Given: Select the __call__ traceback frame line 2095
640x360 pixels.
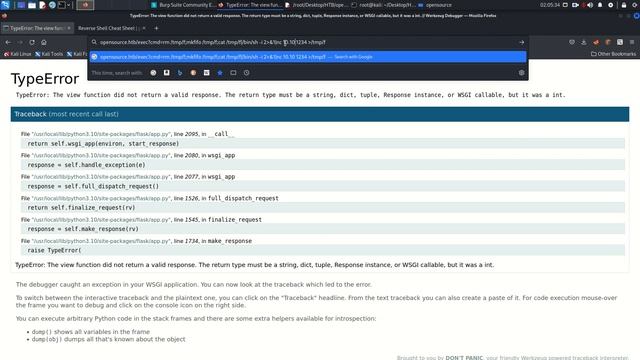Looking at the screenshot, I should [x=127, y=134].
